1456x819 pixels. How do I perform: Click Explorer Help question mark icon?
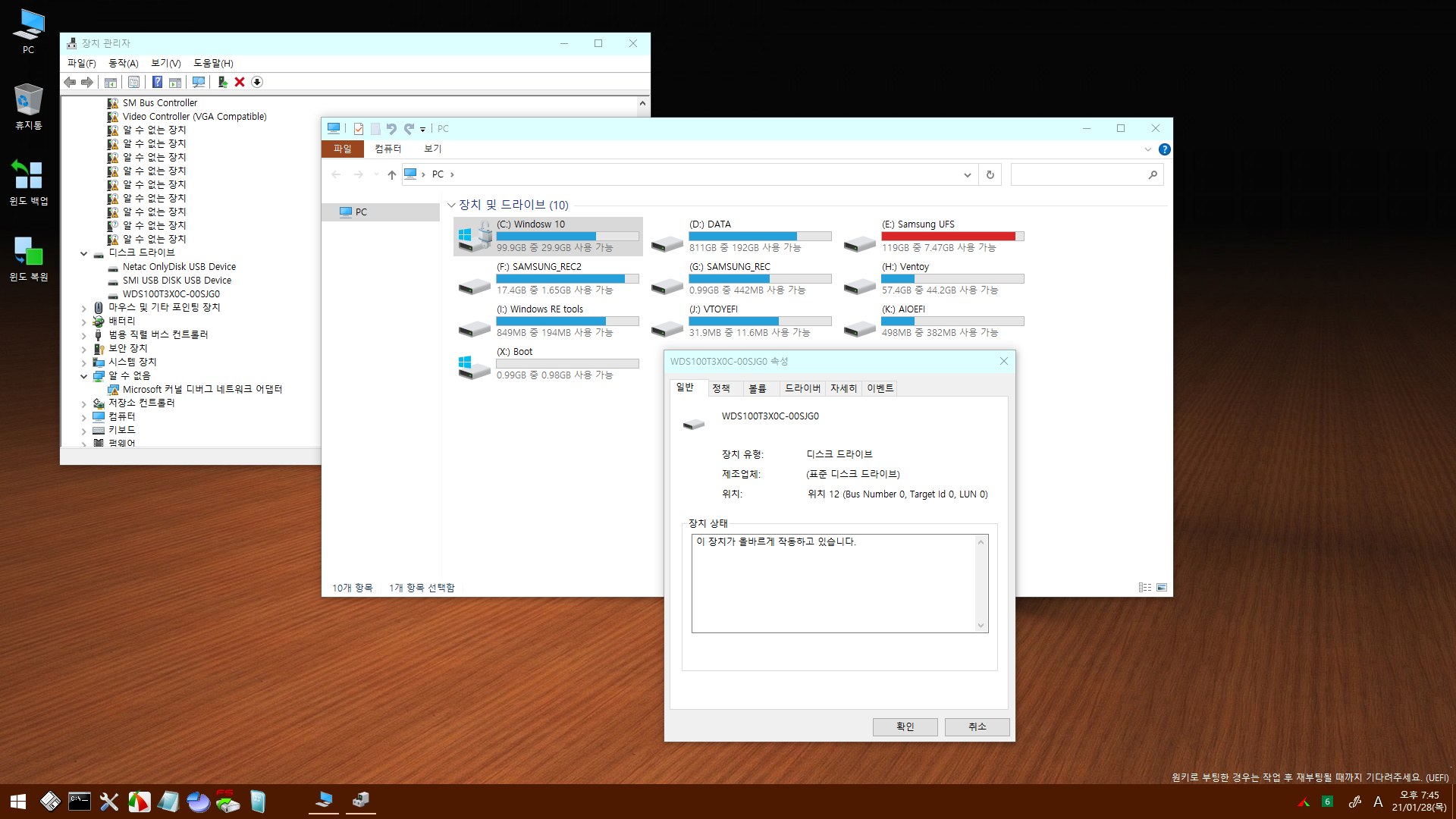coord(1165,149)
